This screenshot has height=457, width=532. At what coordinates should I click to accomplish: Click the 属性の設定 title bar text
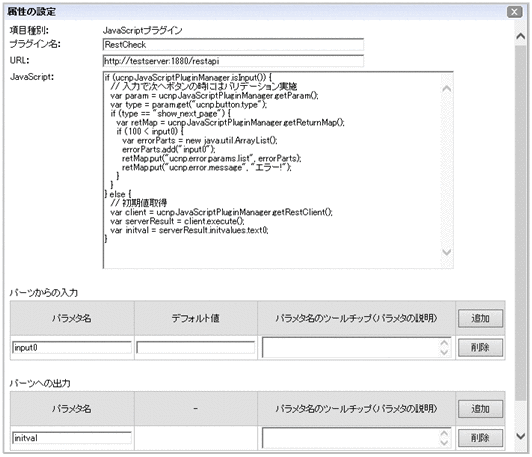click(x=31, y=12)
